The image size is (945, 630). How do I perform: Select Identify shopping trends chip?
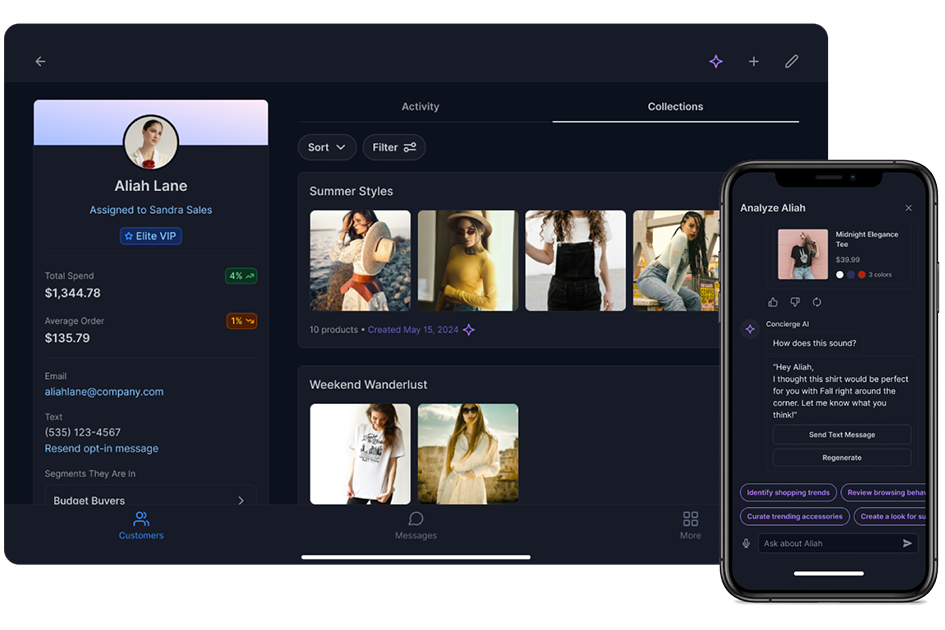[x=788, y=493]
